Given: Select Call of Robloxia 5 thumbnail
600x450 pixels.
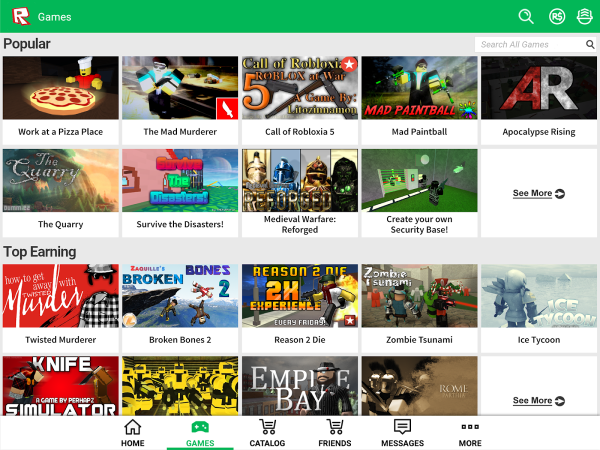Looking at the screenshot, I should coord(299,90).
